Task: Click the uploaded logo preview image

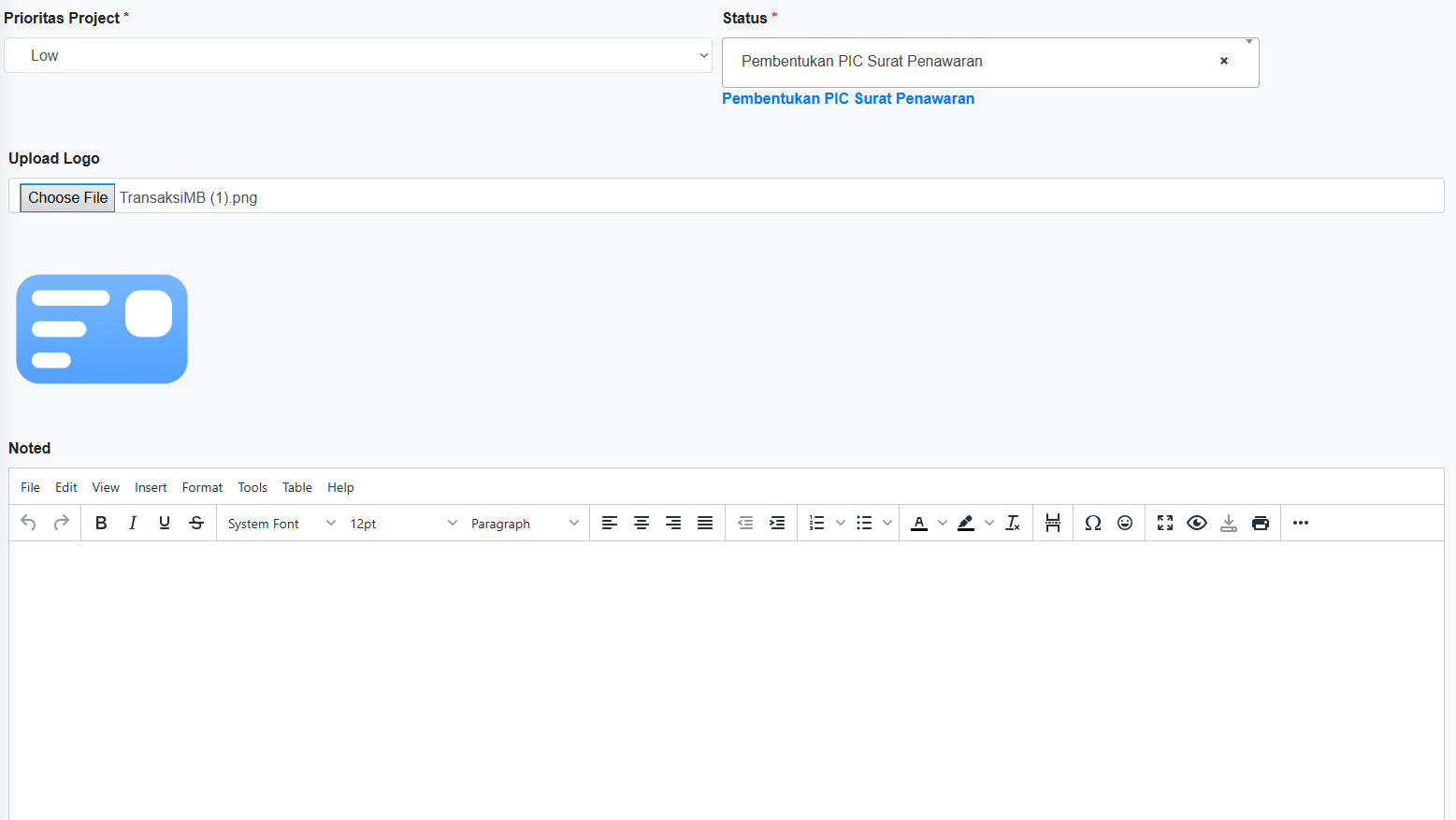Action: coord(102,329)
